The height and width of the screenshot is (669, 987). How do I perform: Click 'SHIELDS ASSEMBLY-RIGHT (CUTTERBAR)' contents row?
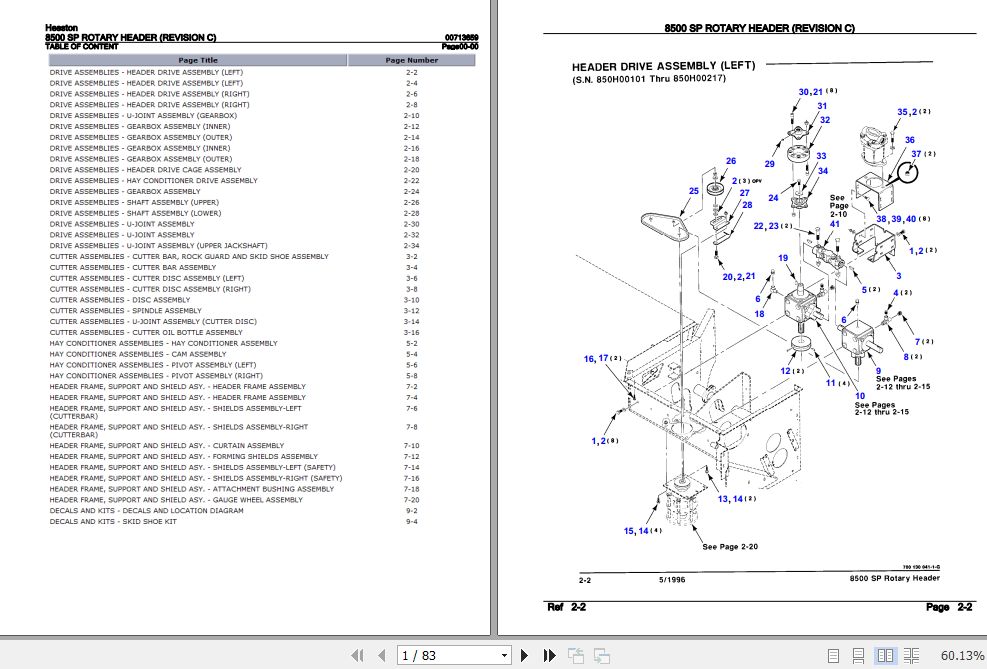pyautogui.click(x=262, y=430)
